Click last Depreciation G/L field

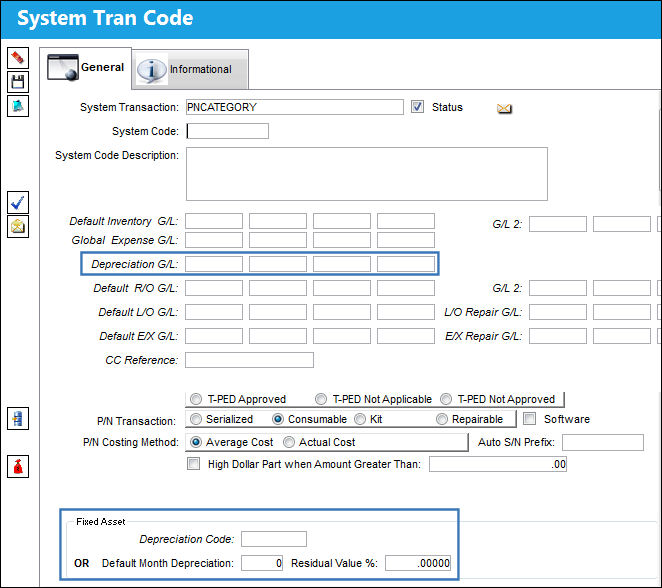coord(406,264)
